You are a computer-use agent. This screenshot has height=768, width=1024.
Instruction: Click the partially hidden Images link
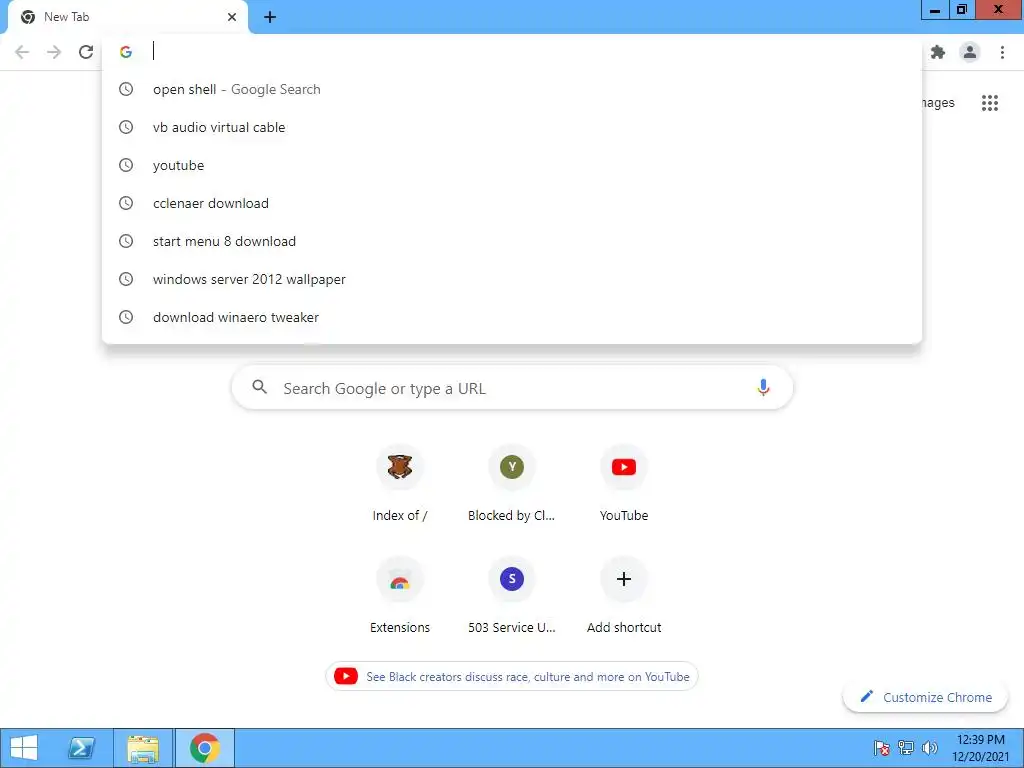pos(938,103)
